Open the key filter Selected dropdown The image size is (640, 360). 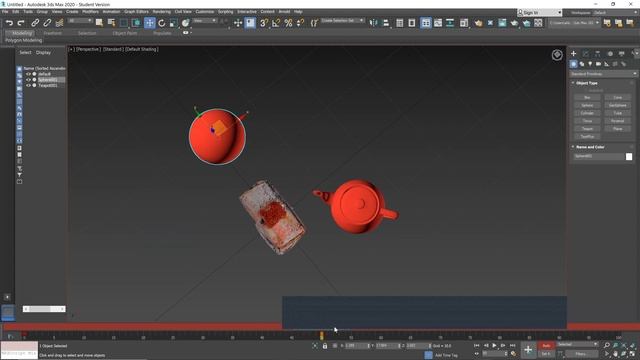click(x=577, y=344)
